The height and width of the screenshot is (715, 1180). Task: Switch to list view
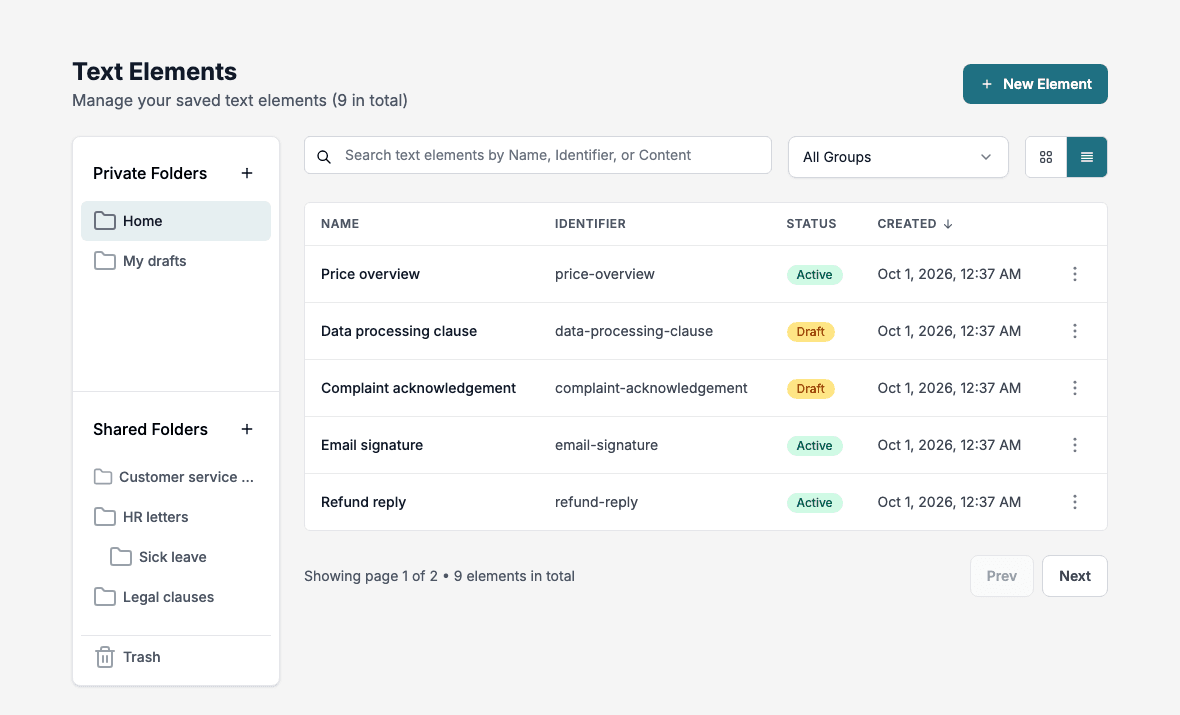pos(1087,157)
